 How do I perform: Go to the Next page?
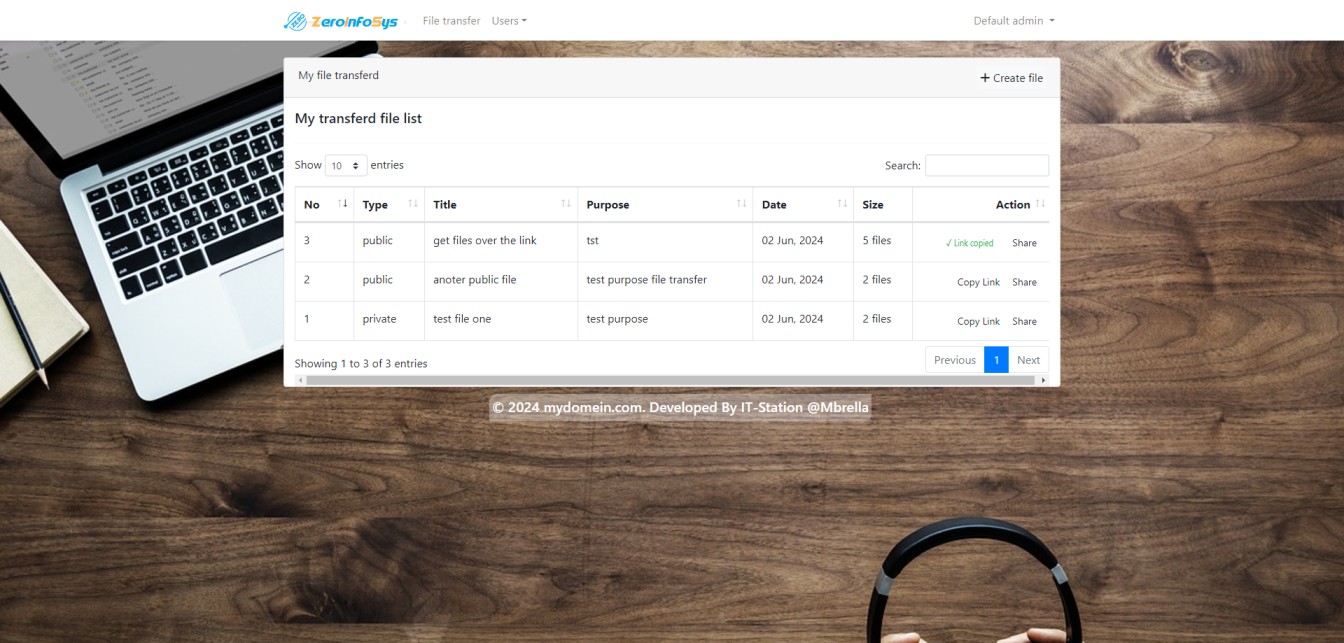pos(1028,360)
